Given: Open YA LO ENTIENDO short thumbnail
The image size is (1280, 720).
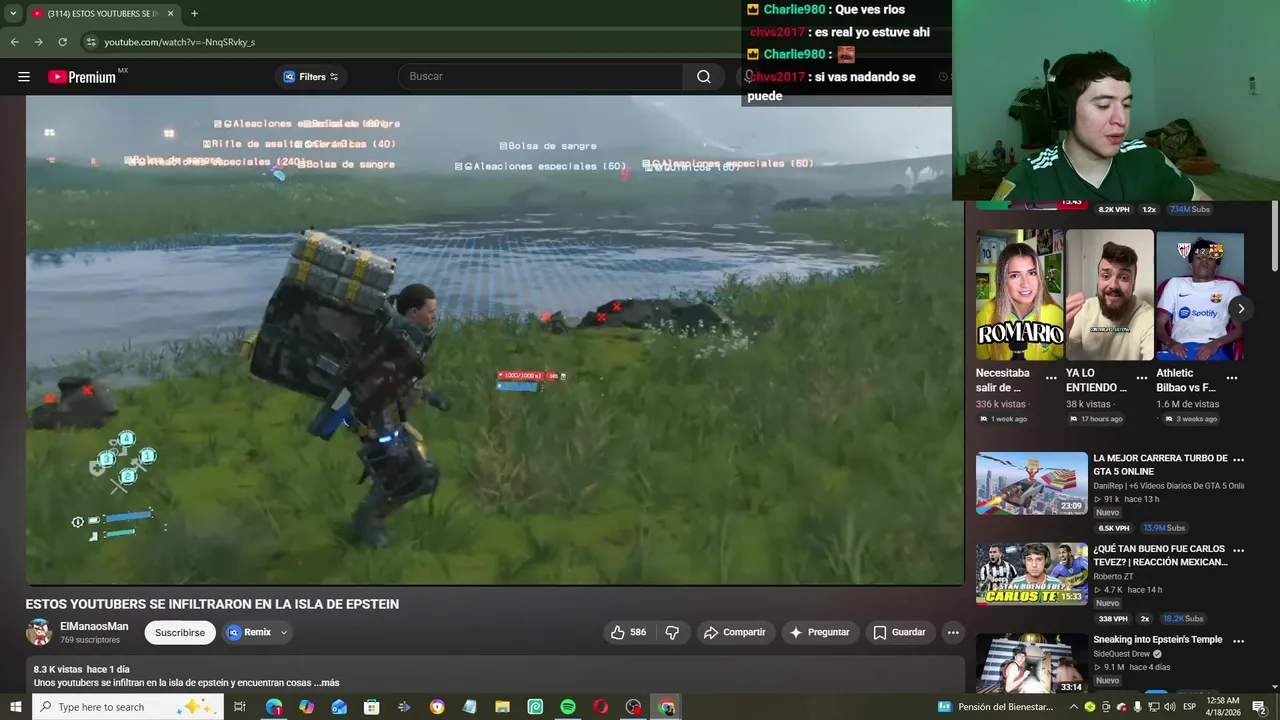Looking at the screenshot, I should point(1110,295).
